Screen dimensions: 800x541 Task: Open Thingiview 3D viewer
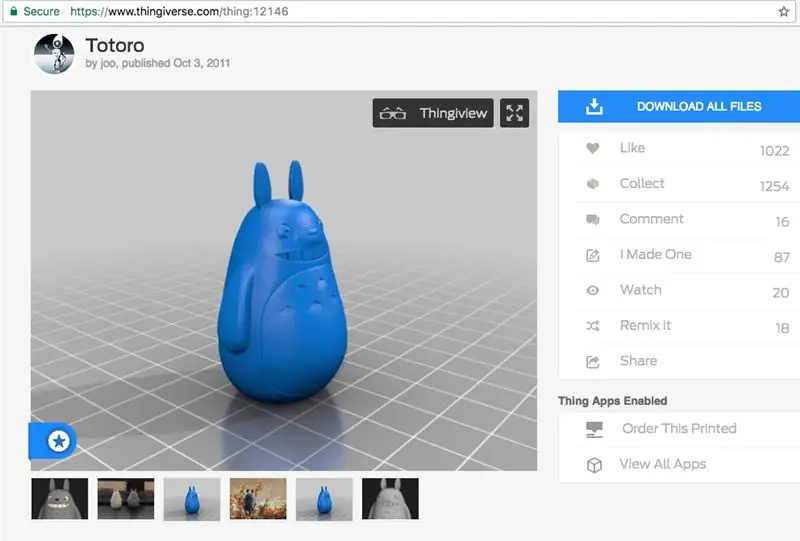coord(433,113)
